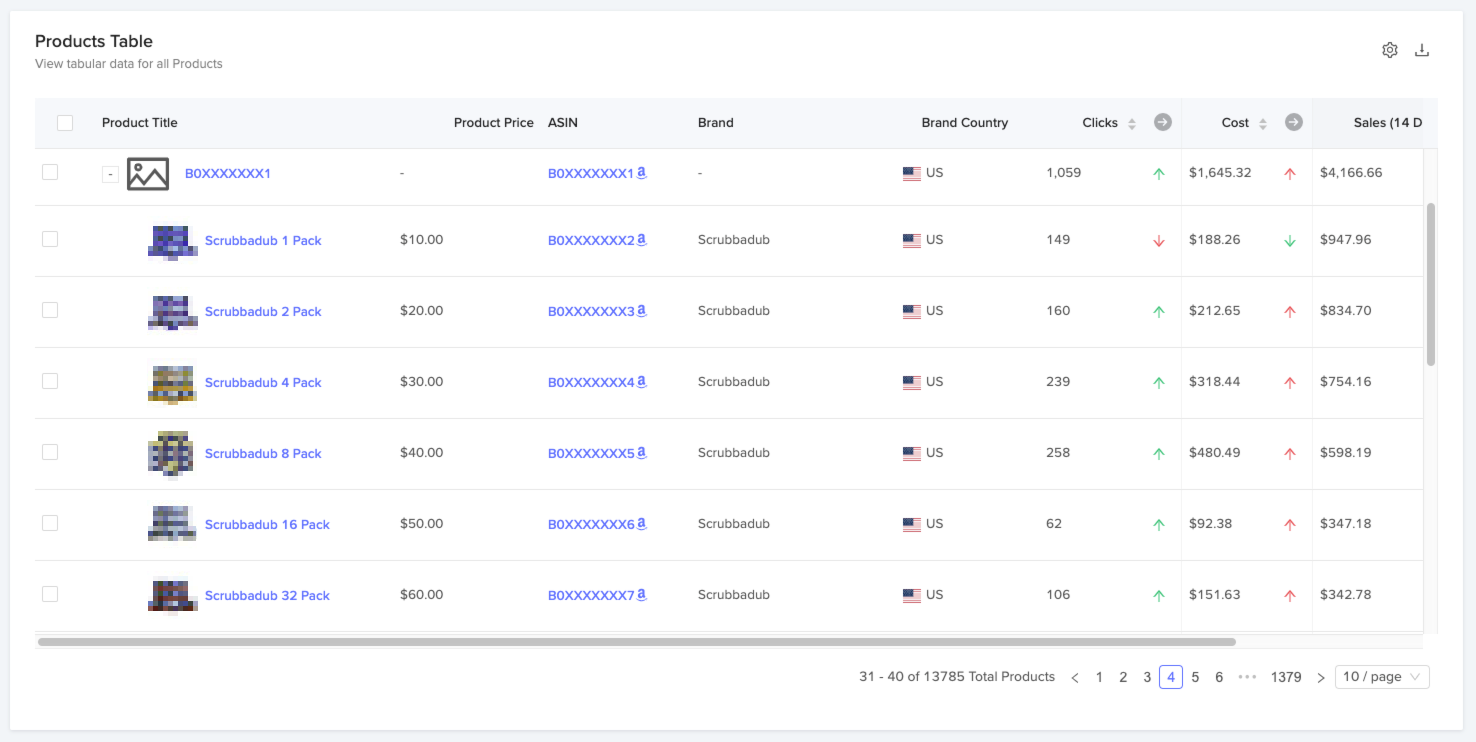Open Amazon icon next to ASIN B0XXXXXXX4
The image size is (1476, 742).
(x=642, y=382)
